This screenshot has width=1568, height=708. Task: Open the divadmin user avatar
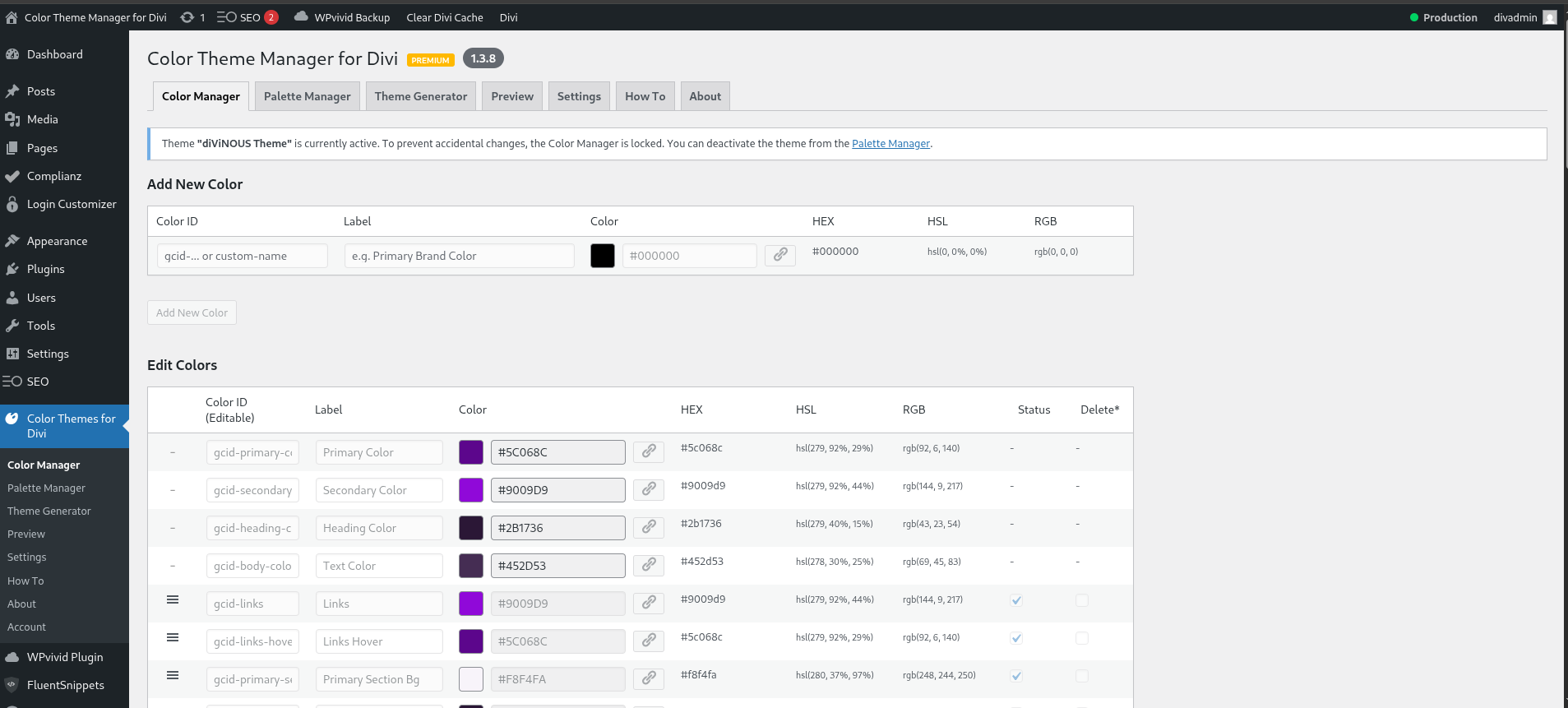tap(1550, 17)
